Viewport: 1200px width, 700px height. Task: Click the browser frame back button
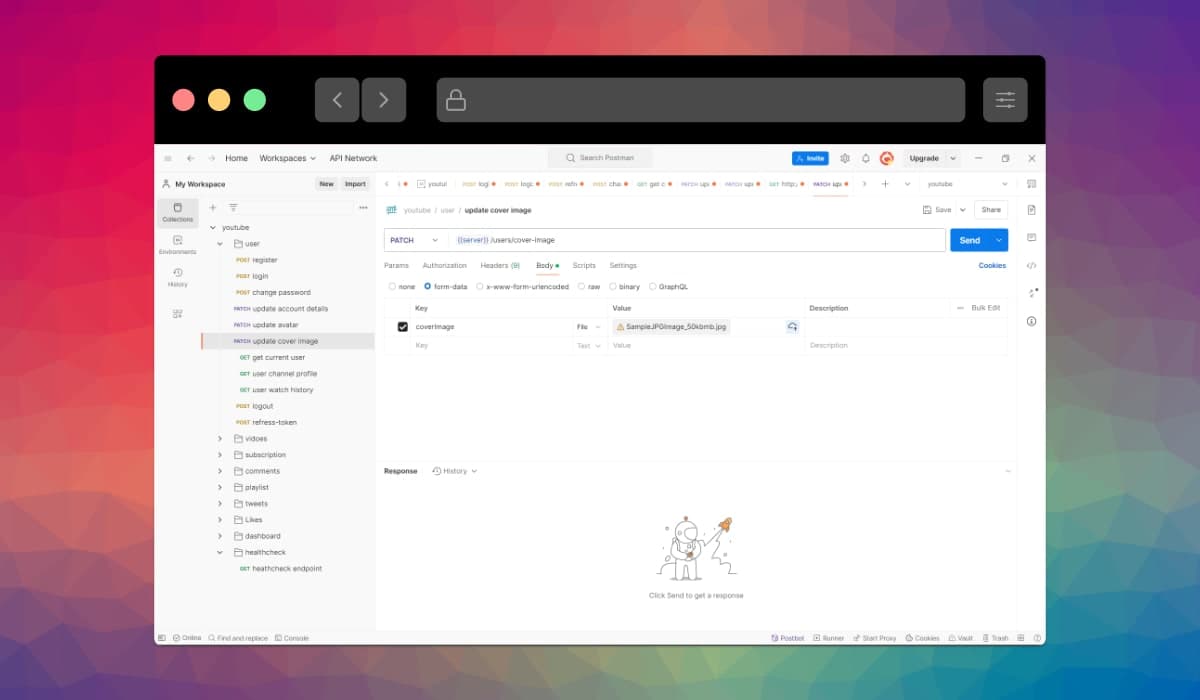click(337, 100)
